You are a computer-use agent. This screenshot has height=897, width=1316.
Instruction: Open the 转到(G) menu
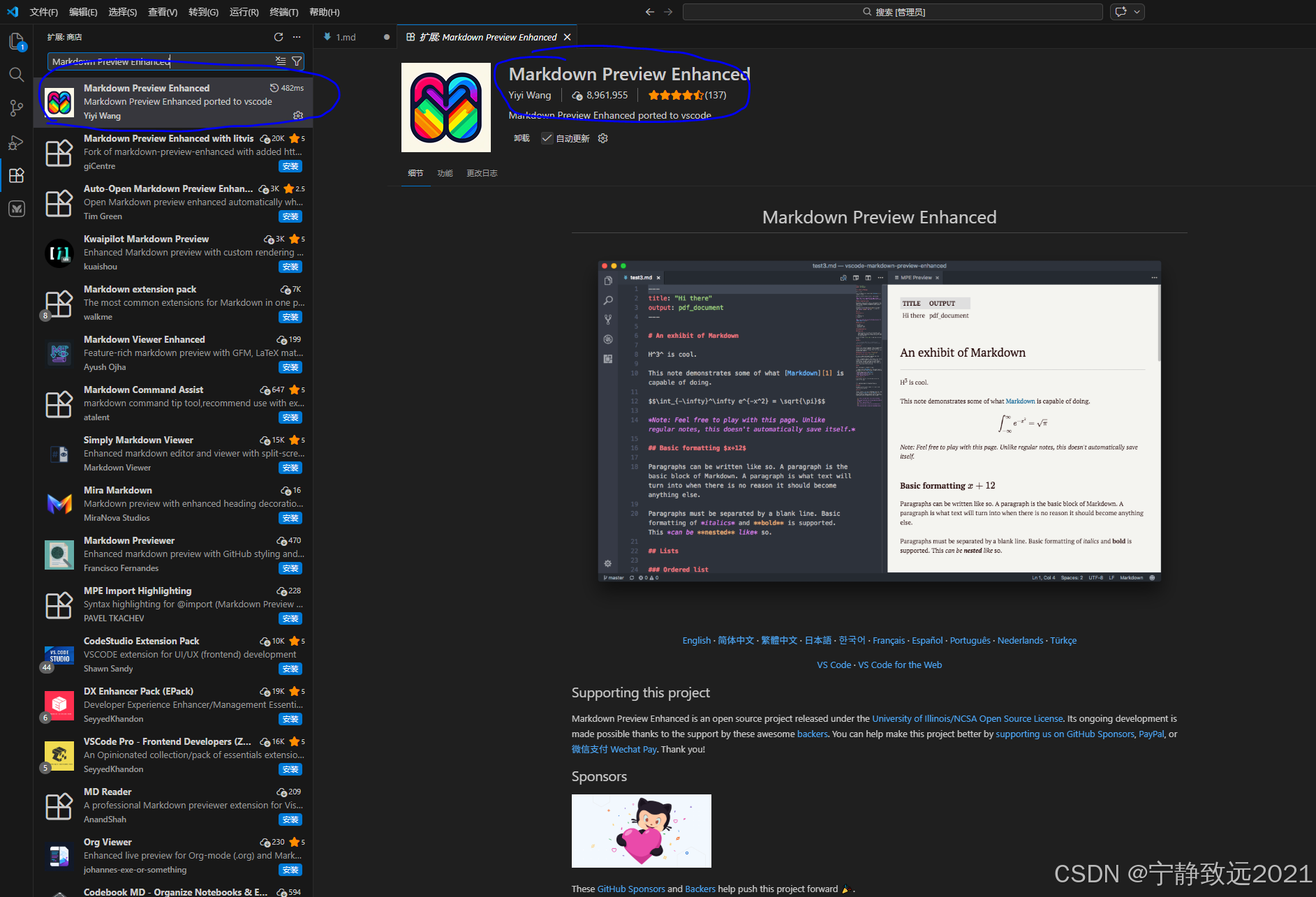pos(203,12)
